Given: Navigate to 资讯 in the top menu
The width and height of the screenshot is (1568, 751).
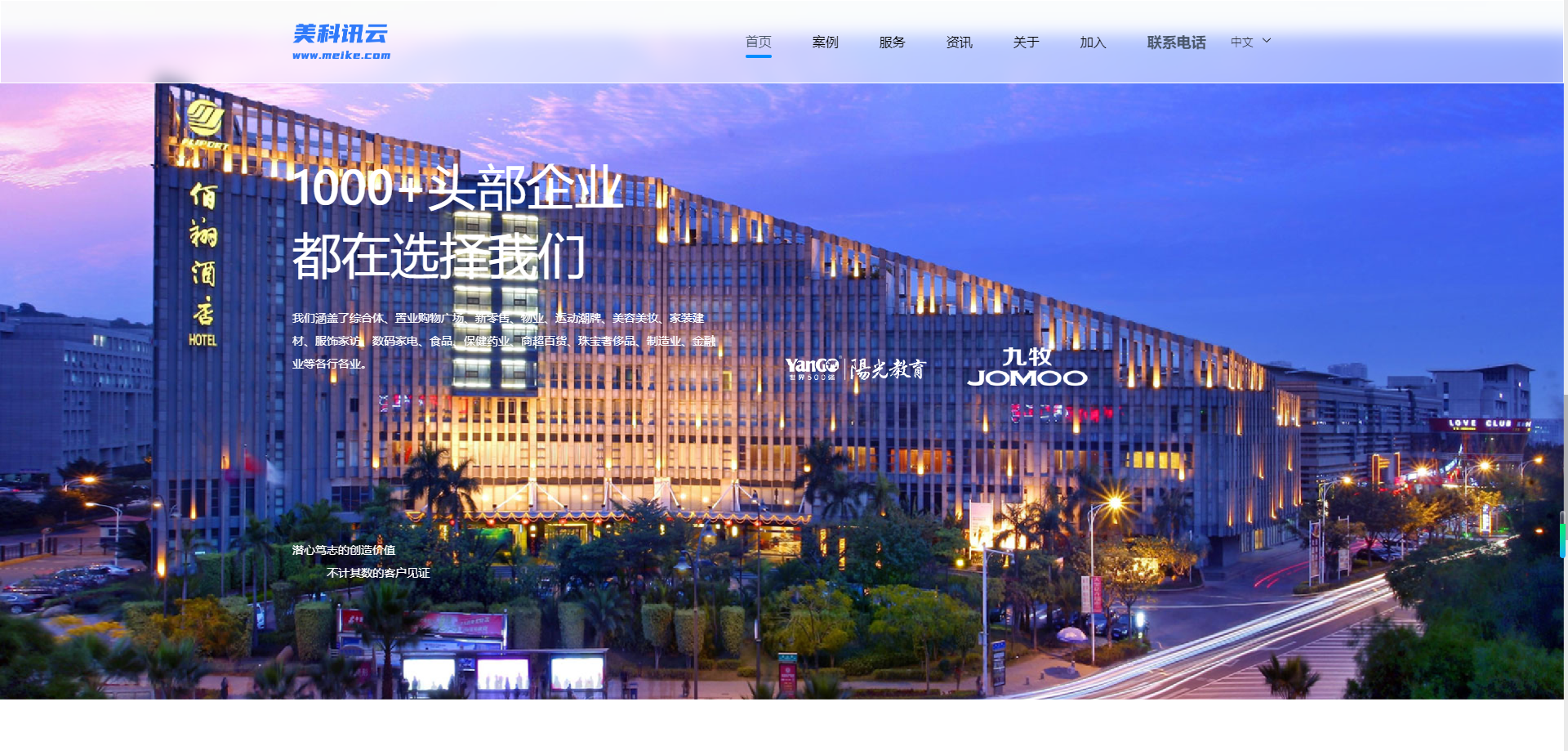Looking at the screenshot, I should (x=959, y=42).
